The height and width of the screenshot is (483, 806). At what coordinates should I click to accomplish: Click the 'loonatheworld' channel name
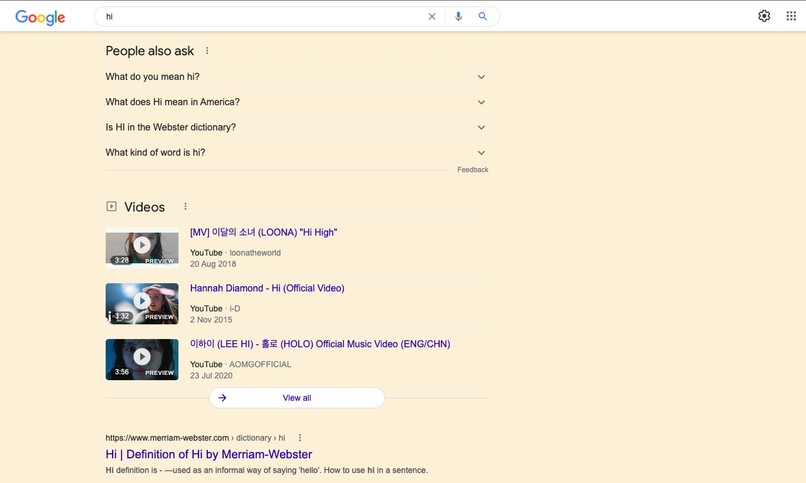click(255, 253)
